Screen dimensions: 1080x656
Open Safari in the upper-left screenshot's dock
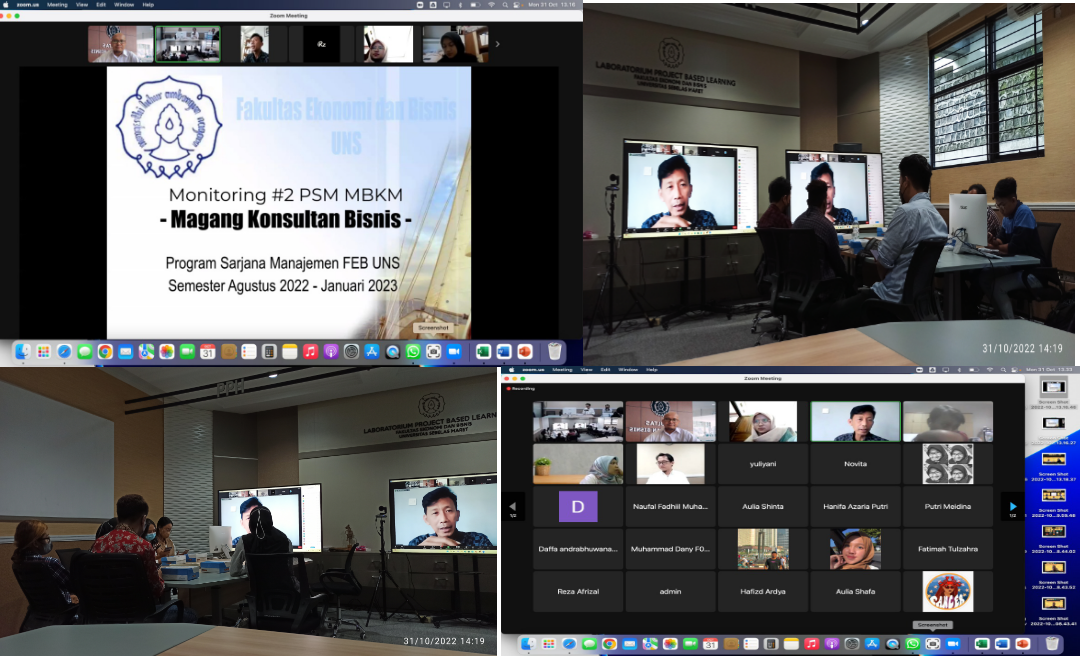[x=64, y=352]
